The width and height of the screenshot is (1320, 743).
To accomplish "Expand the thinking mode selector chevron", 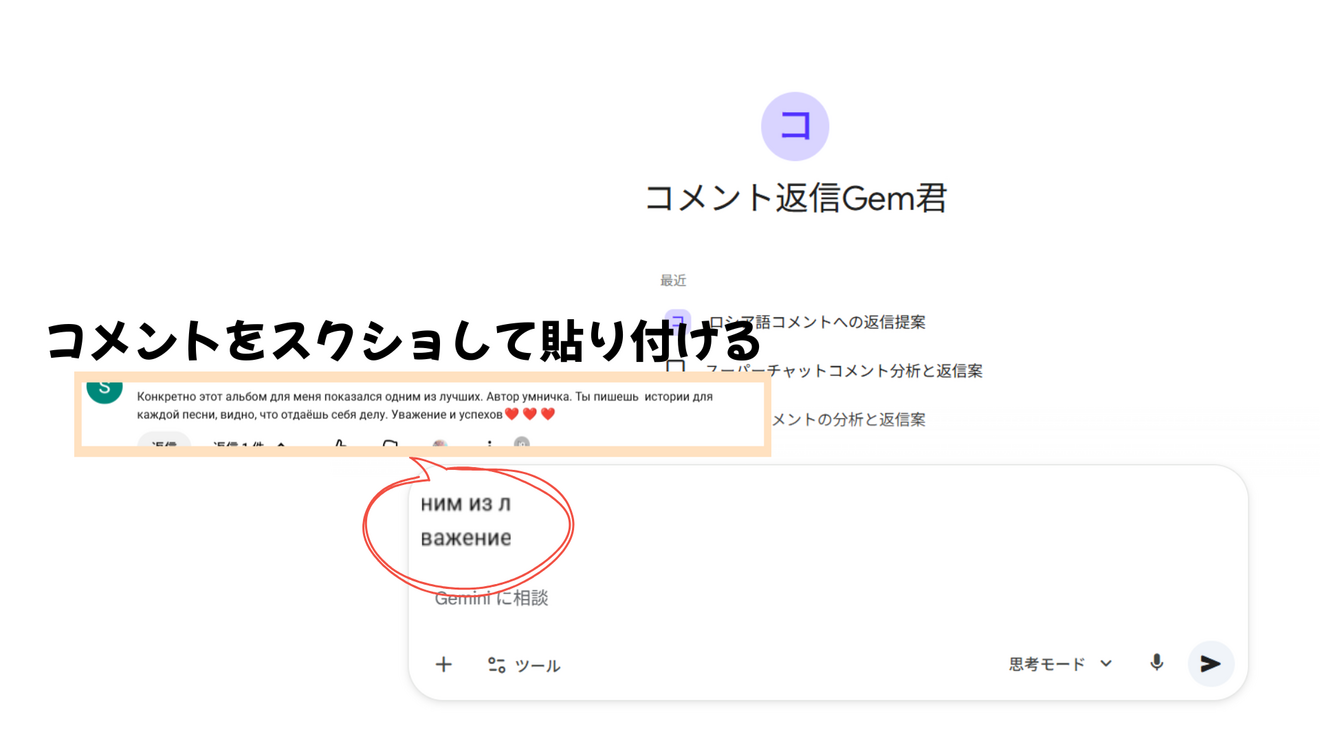I will pos(1104,663).
